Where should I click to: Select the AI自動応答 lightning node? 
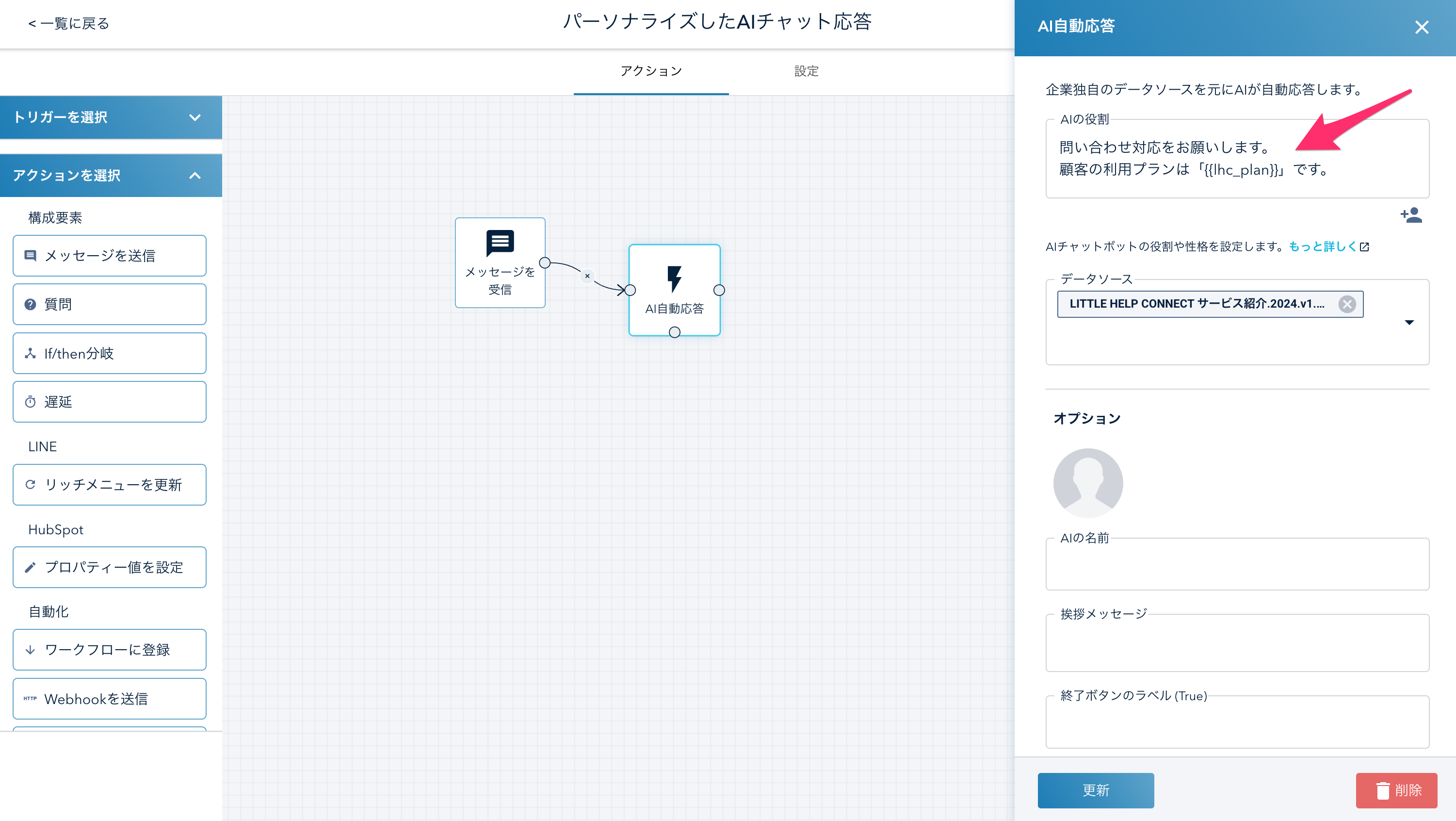[674, 290]
